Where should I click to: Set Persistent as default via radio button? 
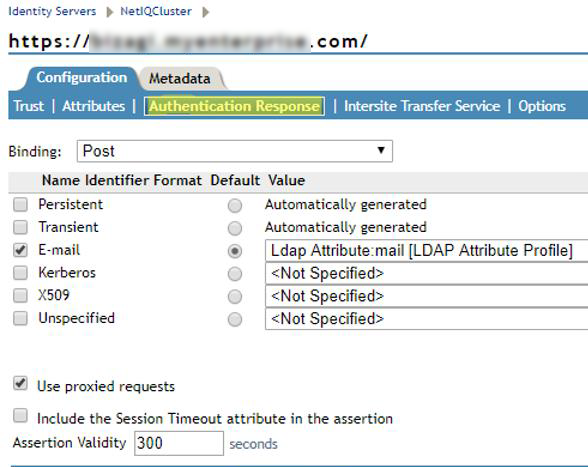(x=235, y=206)
